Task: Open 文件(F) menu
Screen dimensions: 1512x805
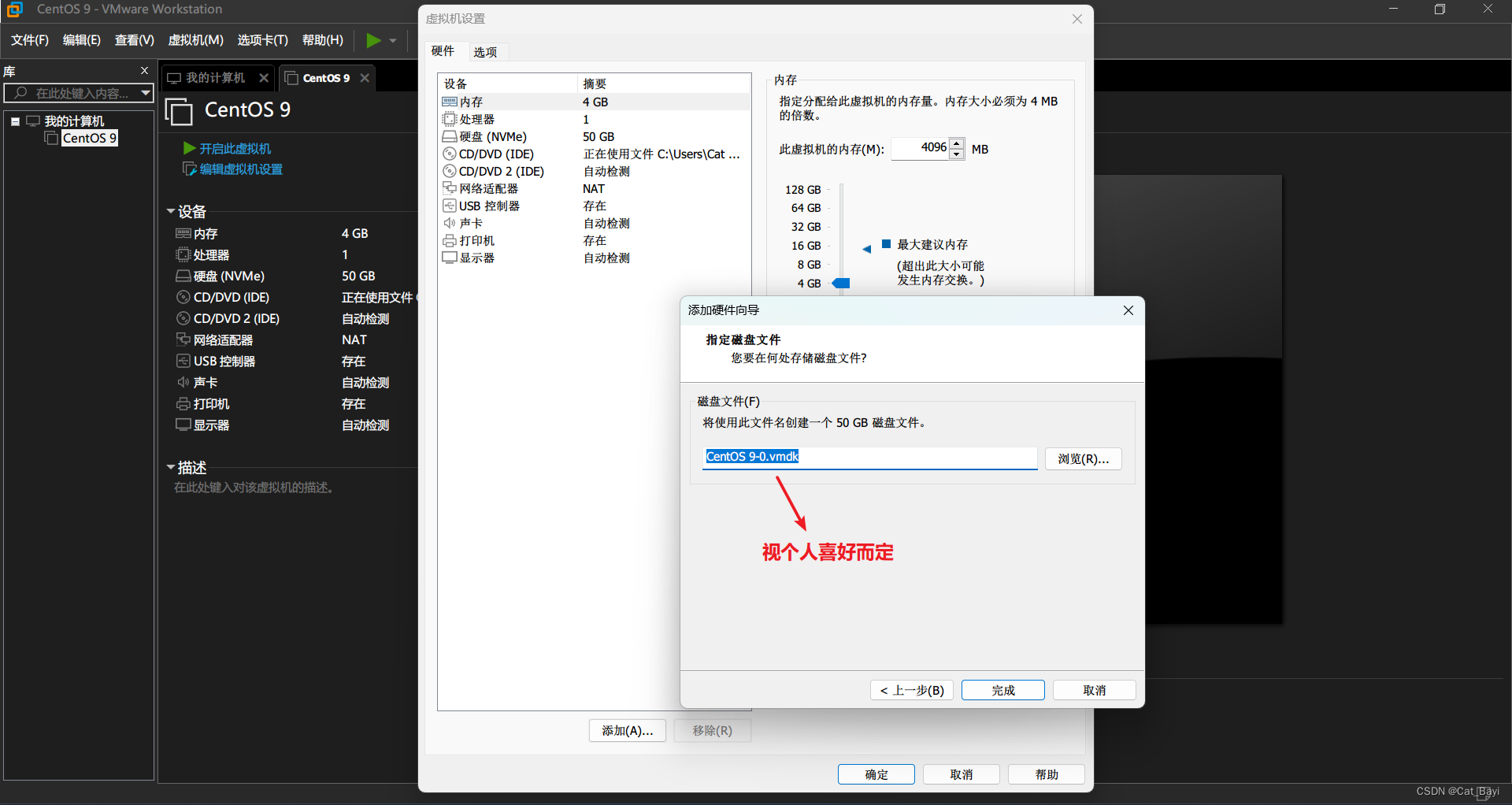Action: point(30,40)
